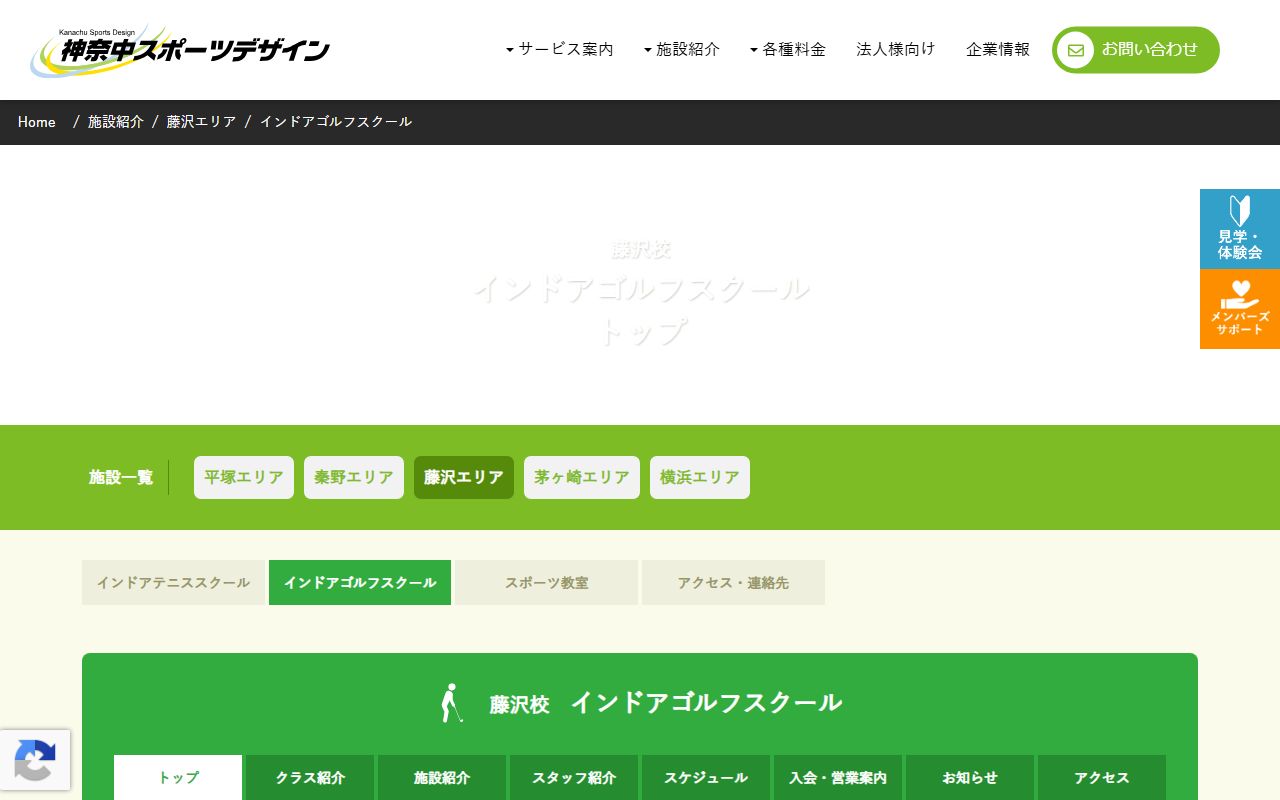
Task: Open the 企業情報 menu item
Action: tap(998, 49)
